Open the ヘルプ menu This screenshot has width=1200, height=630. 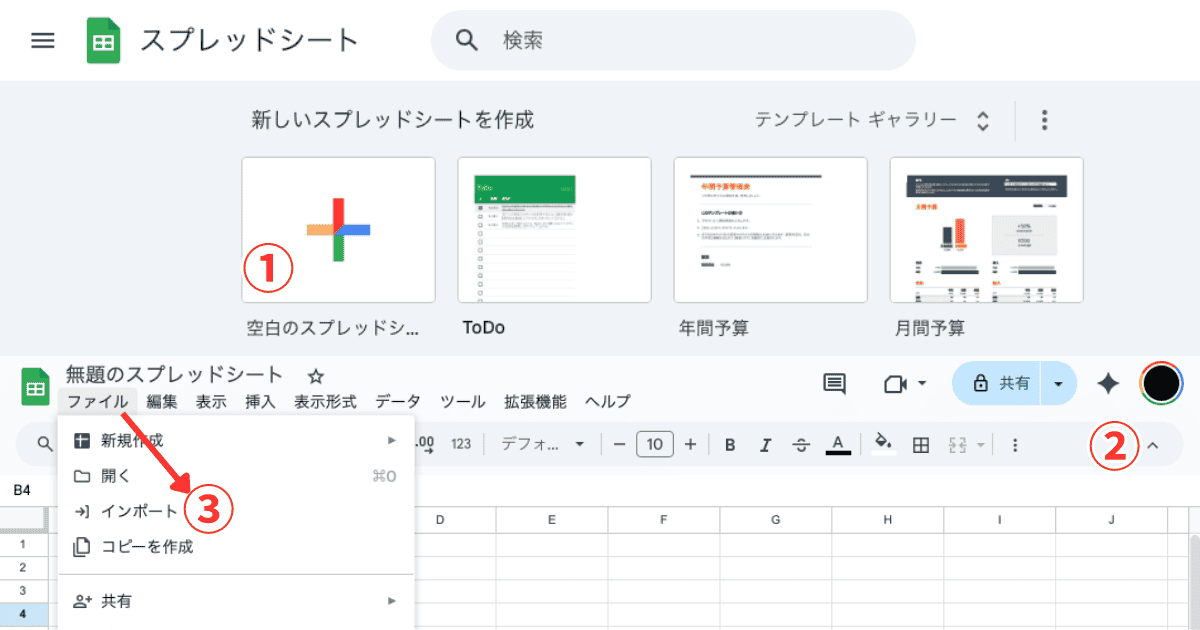pyautogui.click(x=608, y=402)
